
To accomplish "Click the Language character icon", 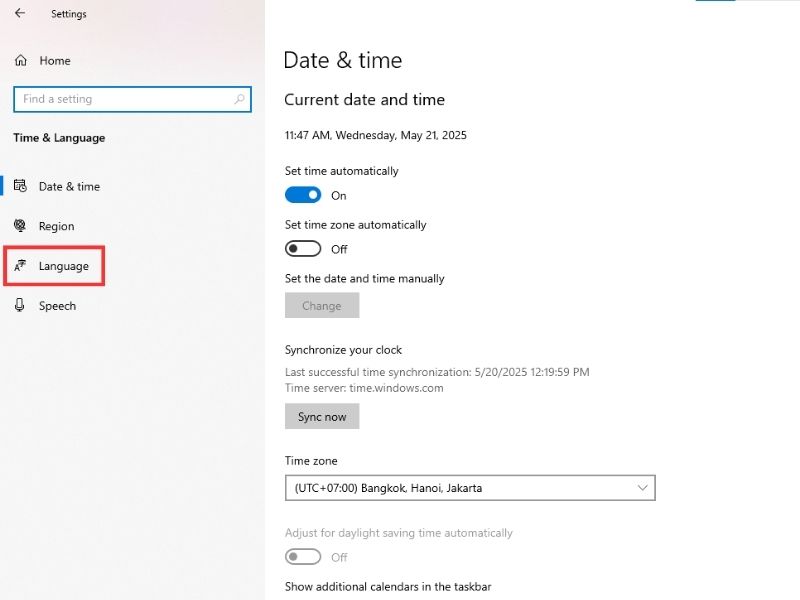I will pyautogui.click(x=21, y=266).
